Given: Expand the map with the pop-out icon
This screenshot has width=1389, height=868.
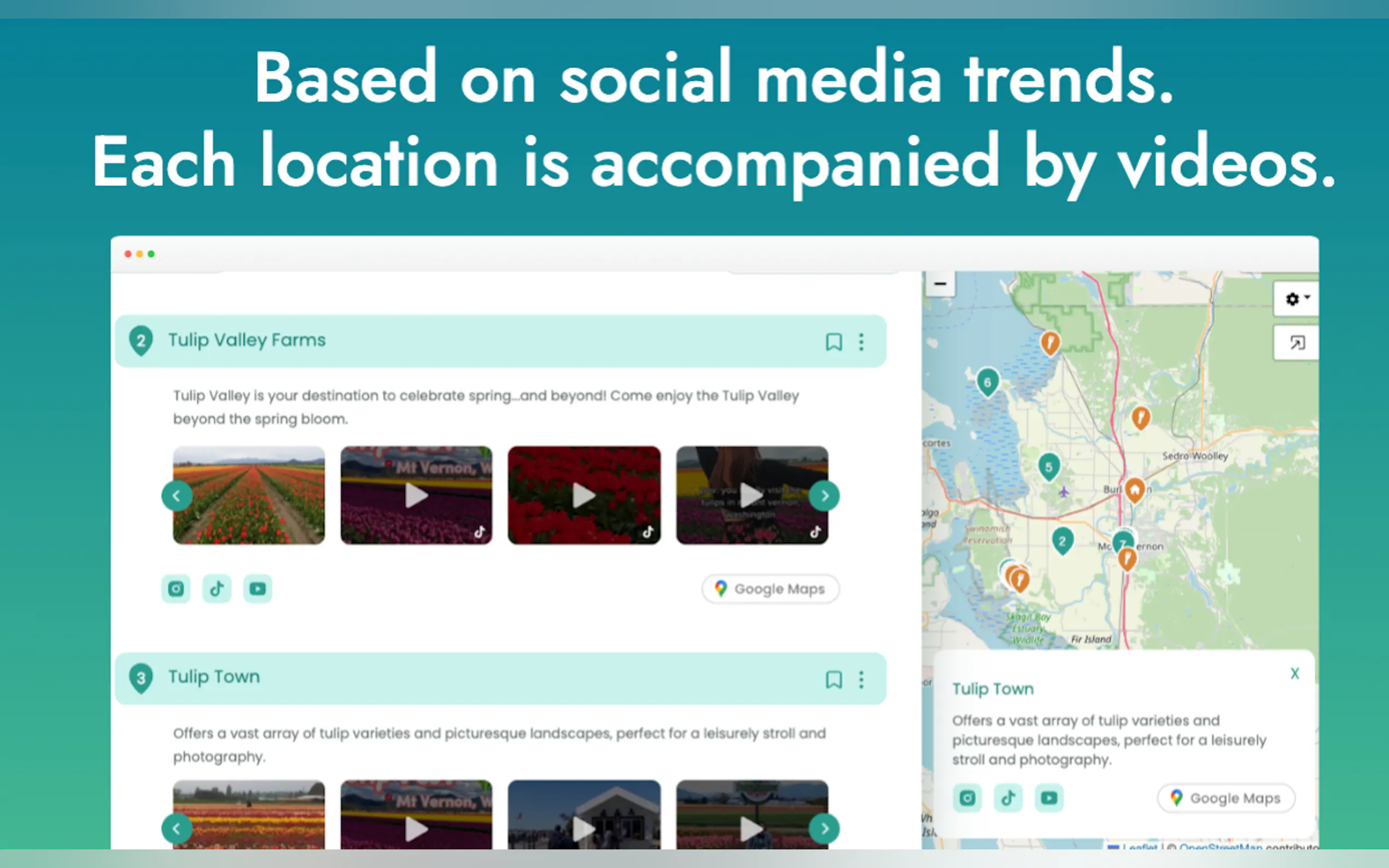Looking at the screenshot, I should 1297,343.
